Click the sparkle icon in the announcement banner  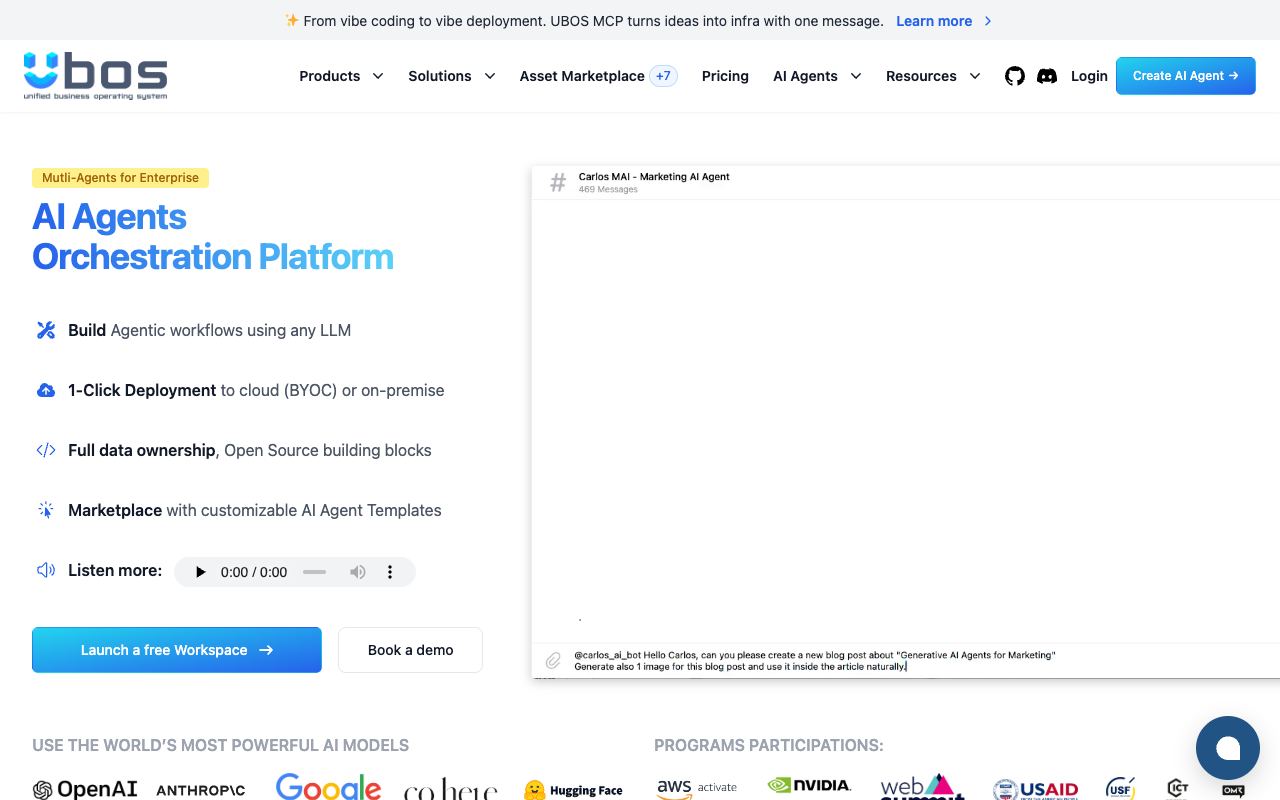tap(292, 20)
